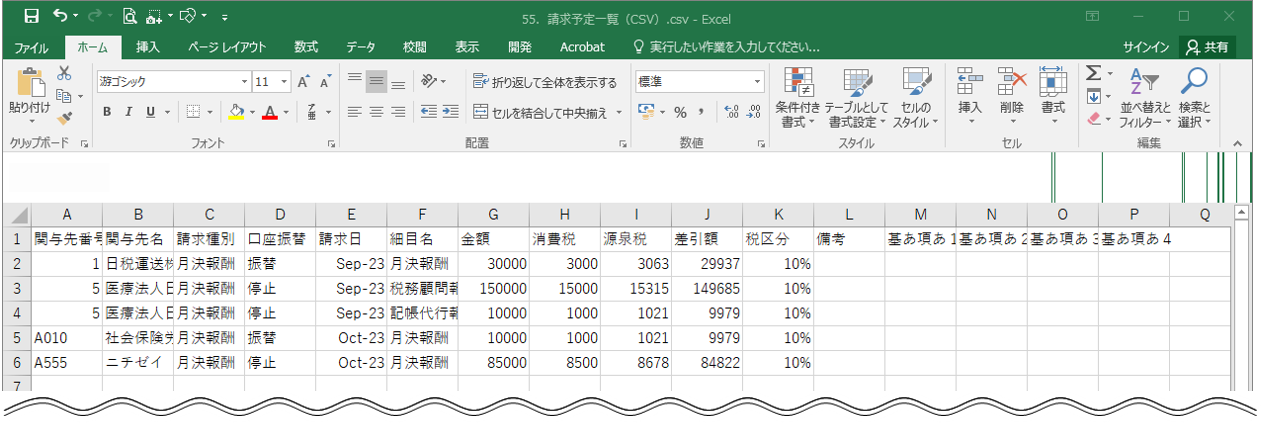Switch to the 挿入 ribbon tab

click(148, 47)
